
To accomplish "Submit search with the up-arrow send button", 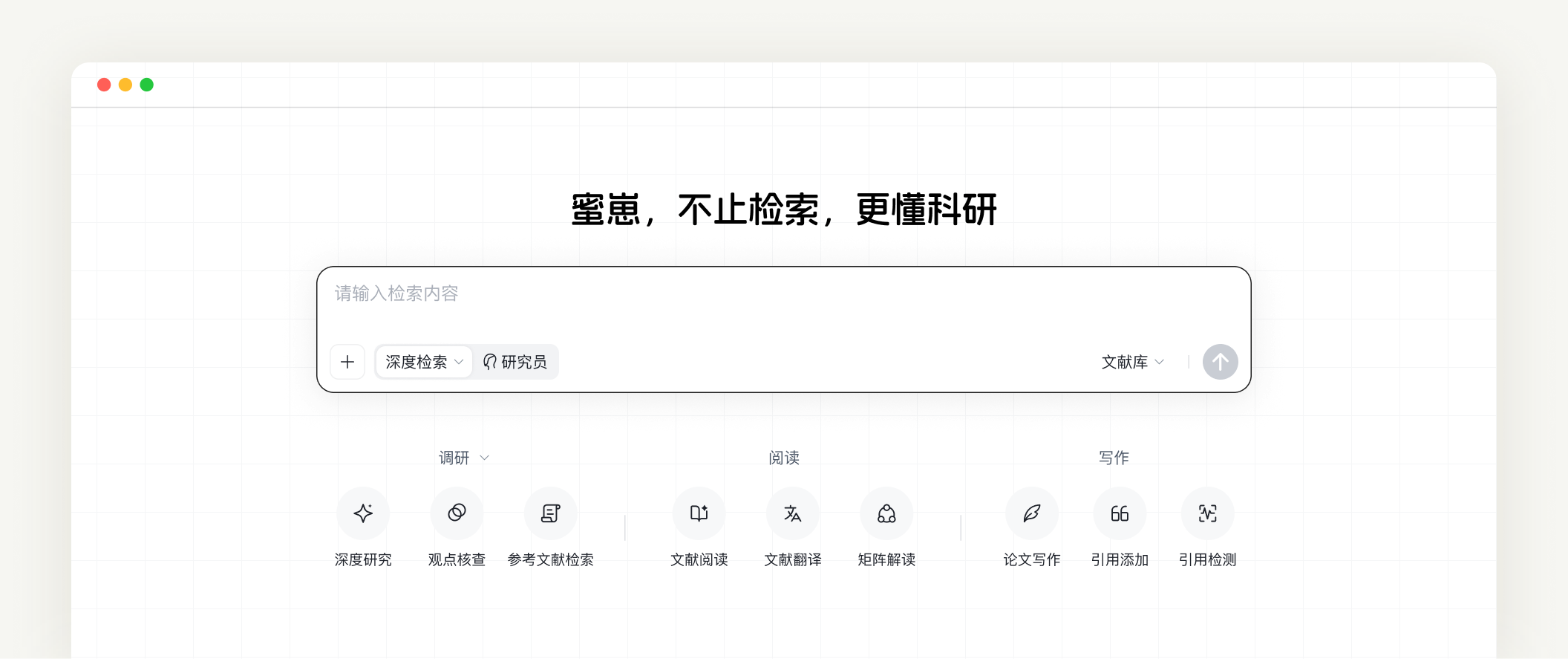I will point(1220,362).
